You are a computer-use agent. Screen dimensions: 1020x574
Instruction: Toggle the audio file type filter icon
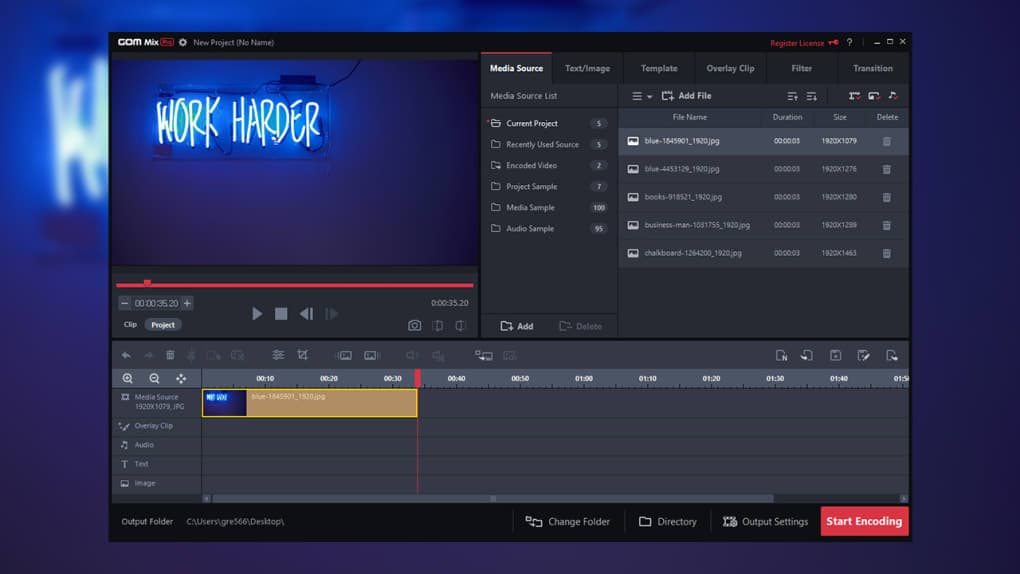click(x=893, y=96)
